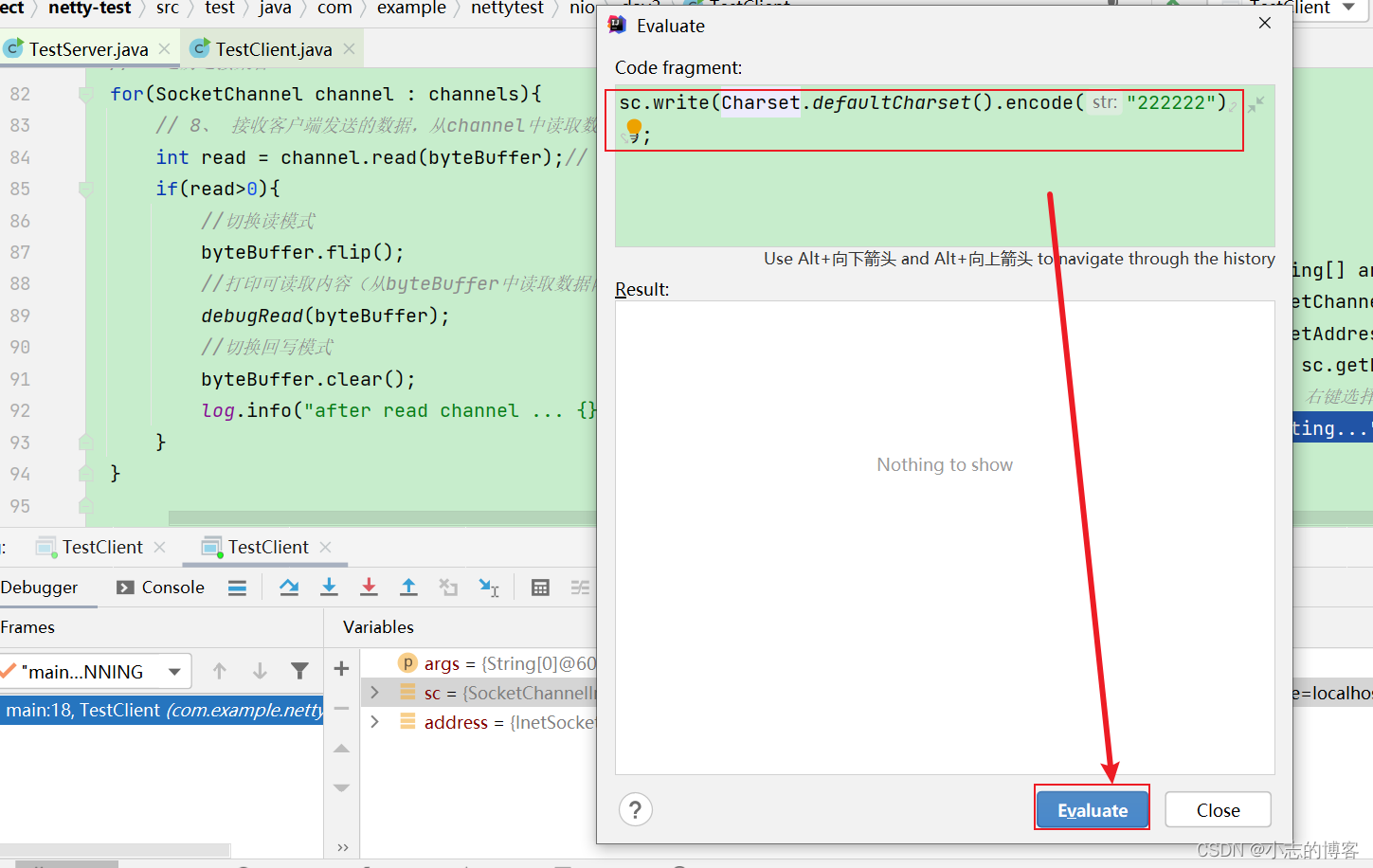Click previous frame up arrow
Viewport: 1373px width, 868px height.
coord(220,671)
